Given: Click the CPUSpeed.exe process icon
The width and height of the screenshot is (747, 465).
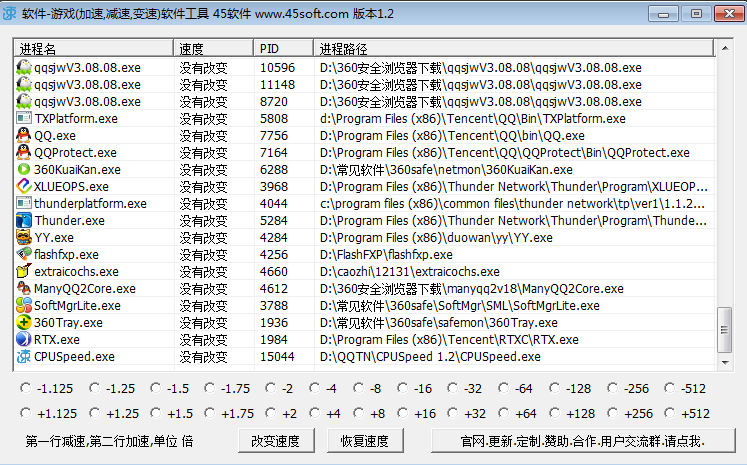Looking at the screenshot, I should [24, 356].
